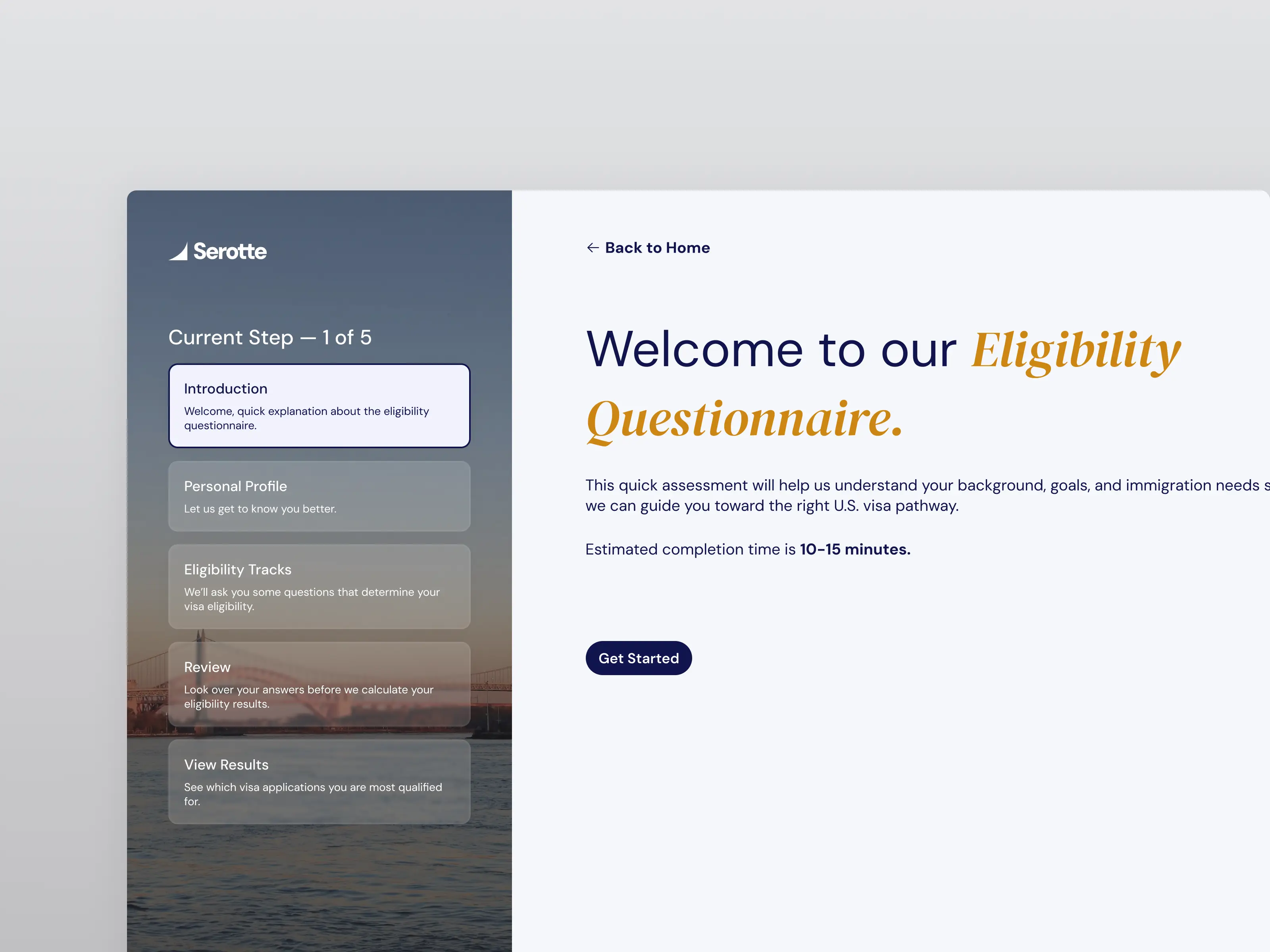Click the Serotte brand name
Viewport: 1270px width, 952px height.
tap(230, 251)
